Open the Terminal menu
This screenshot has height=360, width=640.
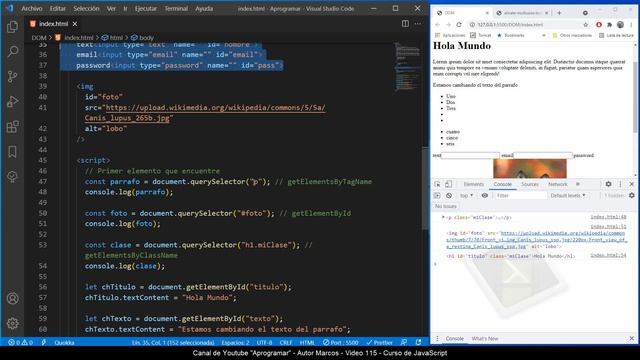(176, 8)
